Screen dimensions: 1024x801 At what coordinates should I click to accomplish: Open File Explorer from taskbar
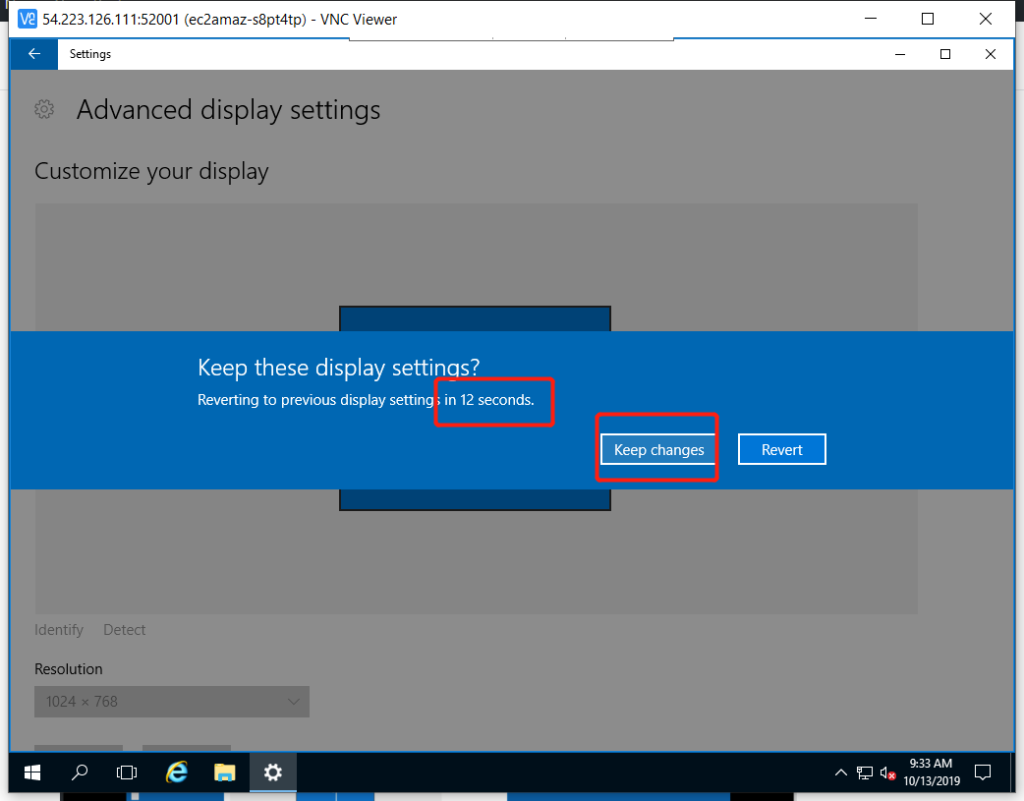coord(225,772)
